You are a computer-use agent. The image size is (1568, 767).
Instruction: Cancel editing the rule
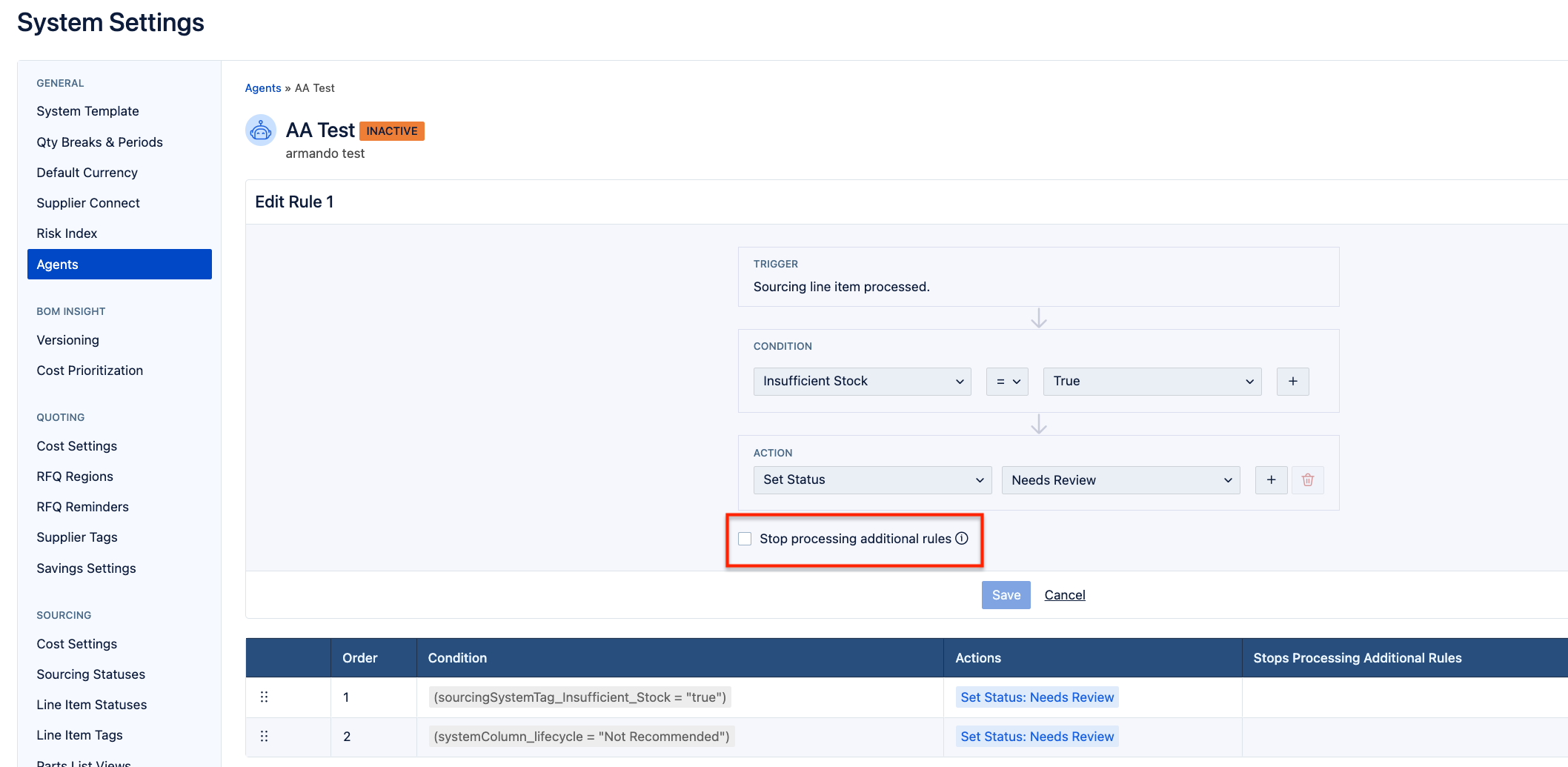1064,595
